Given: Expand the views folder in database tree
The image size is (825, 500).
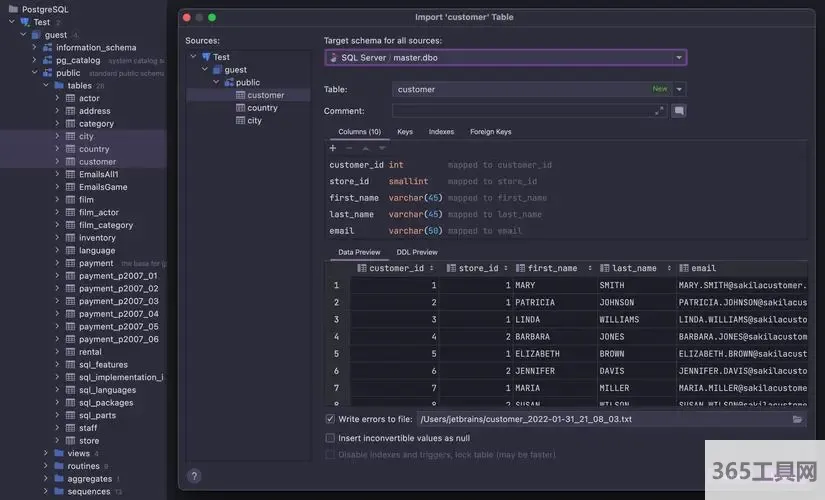Looking at the screenshot, I should (x=45, y=453).
